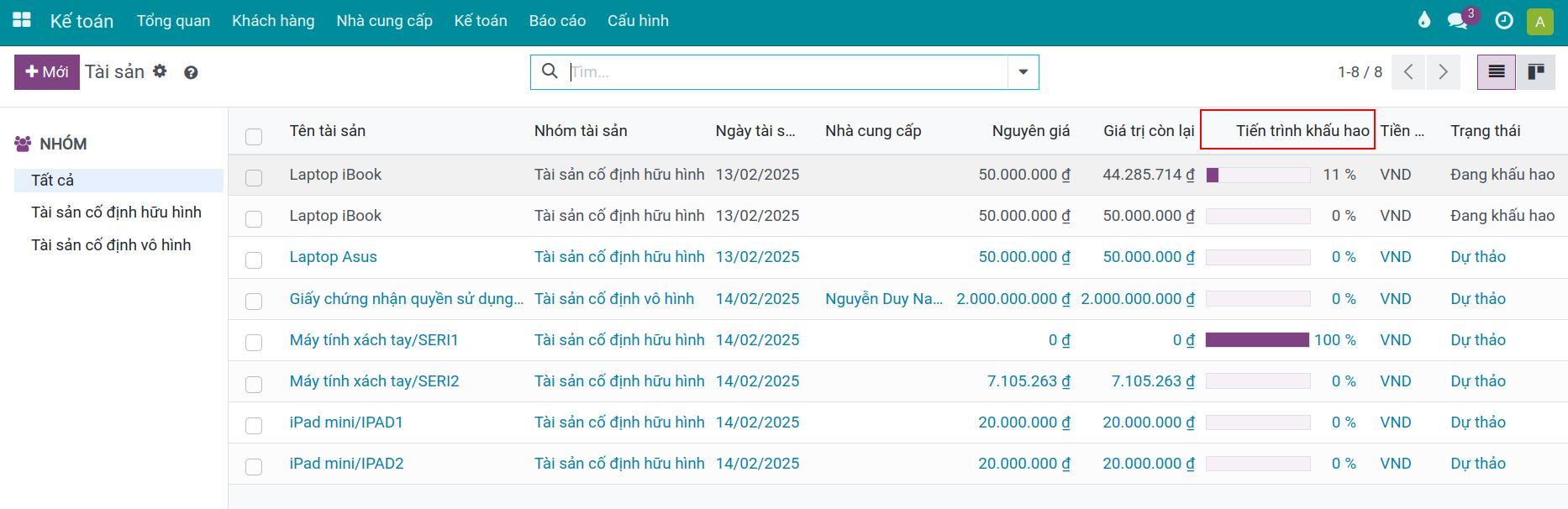Click the help question mark icon

point(191,73)
